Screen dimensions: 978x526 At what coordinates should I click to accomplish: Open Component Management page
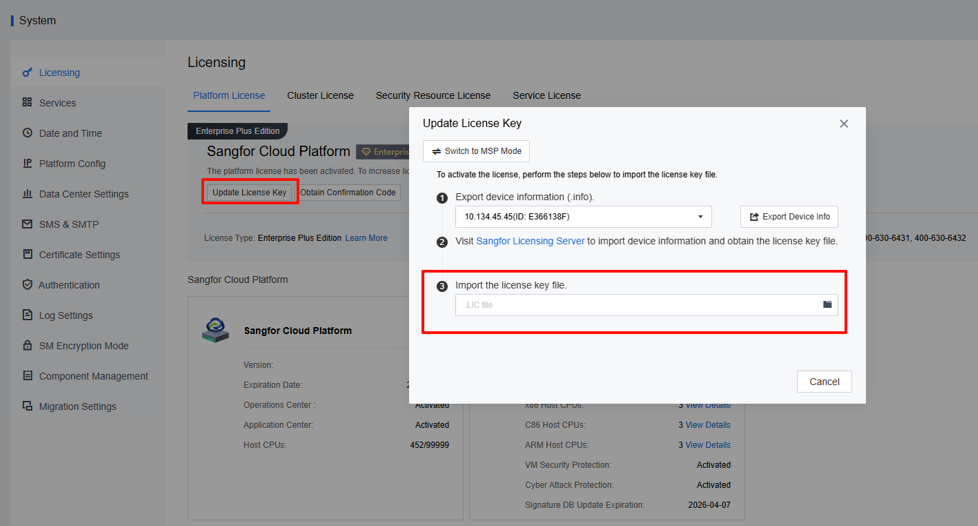click(x=94, y=376)
